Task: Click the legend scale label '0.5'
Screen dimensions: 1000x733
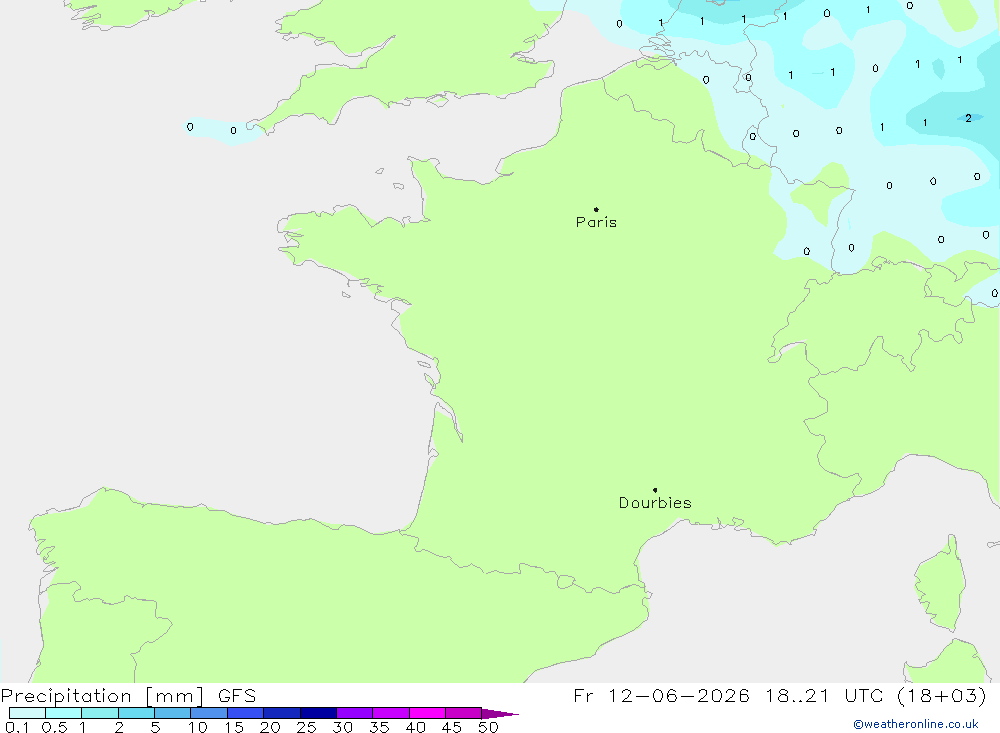Action: (54, 727)
